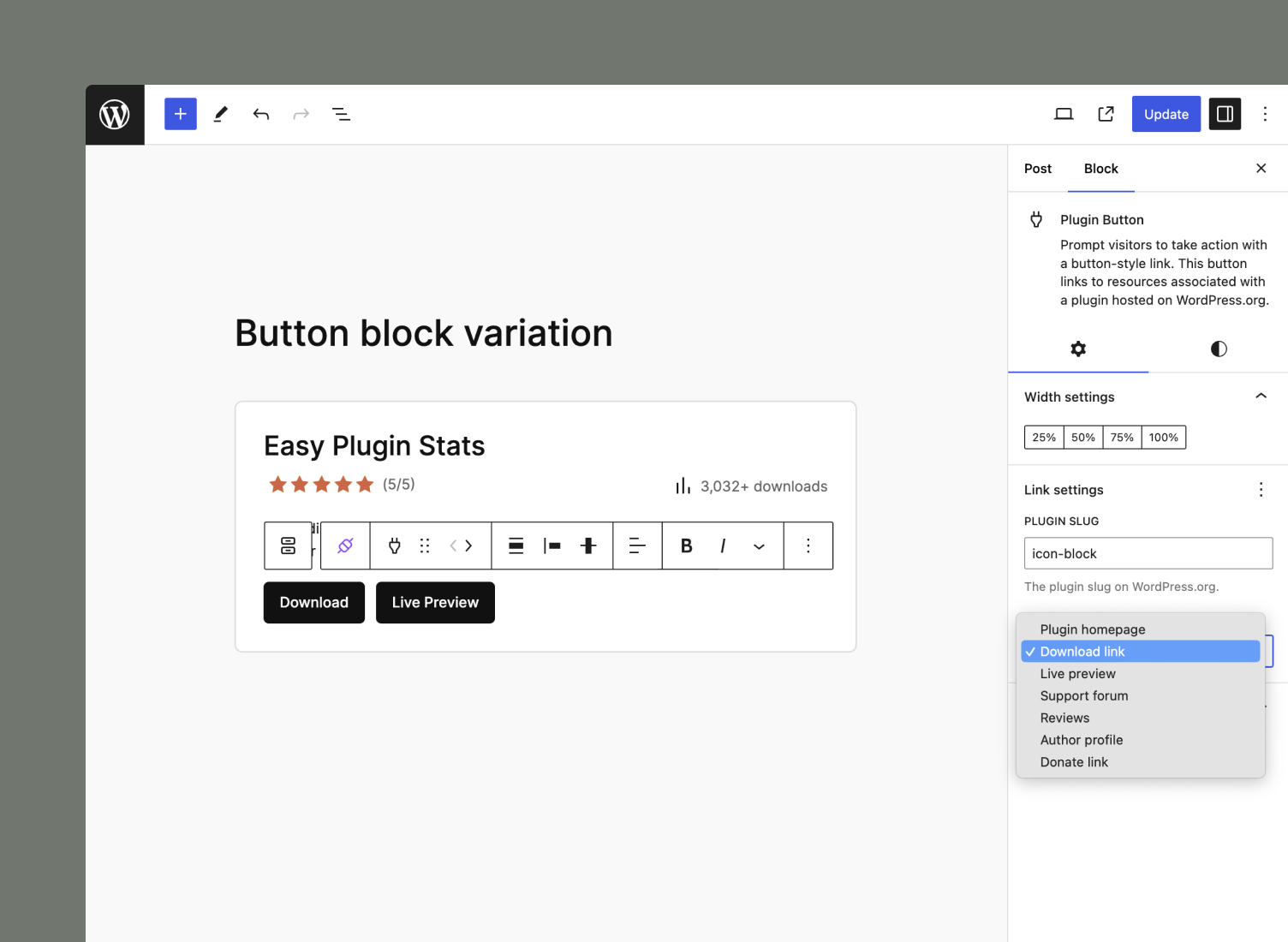1288x942 pixels.
Task: Redo the change
Action: tap(301, 114)
